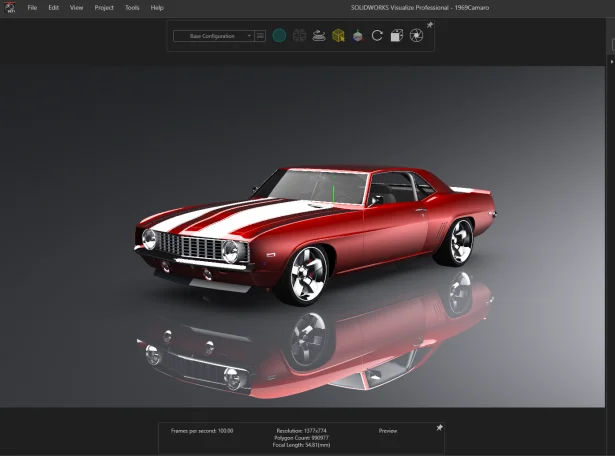This screenshot has width=615, height=456.
Task: Click the camera aperture render icon
Action: coord(416,36)
